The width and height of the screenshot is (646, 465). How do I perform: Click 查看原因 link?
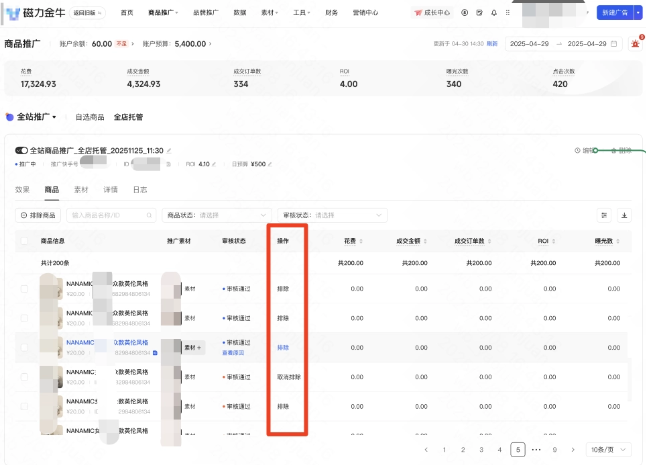tap(233, 353)
